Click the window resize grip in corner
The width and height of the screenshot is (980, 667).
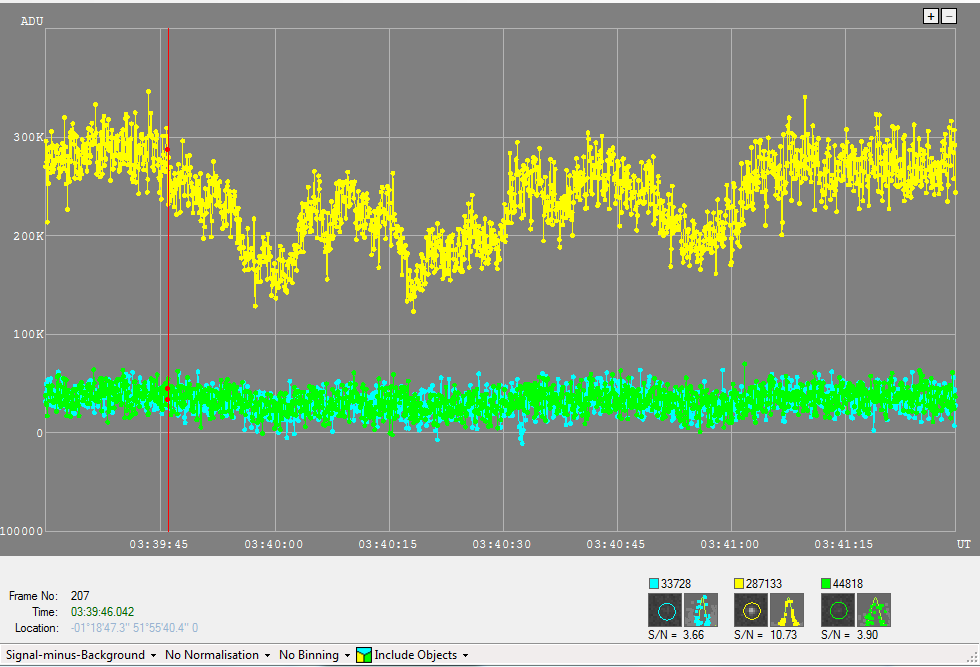click(x=972, y=659)
